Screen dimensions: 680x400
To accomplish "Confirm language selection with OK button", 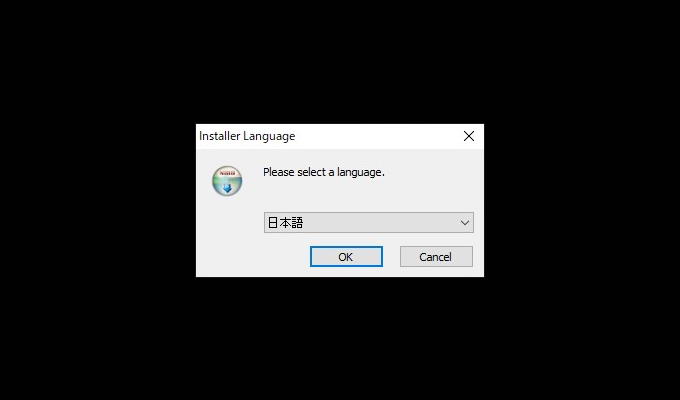I will [346, 257].
